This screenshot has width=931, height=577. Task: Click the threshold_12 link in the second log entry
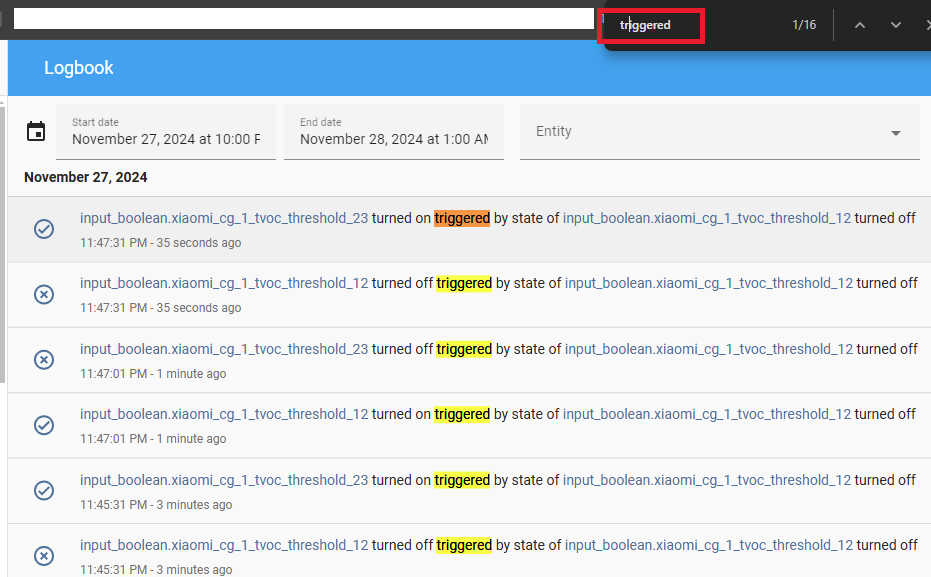[224, 283]
